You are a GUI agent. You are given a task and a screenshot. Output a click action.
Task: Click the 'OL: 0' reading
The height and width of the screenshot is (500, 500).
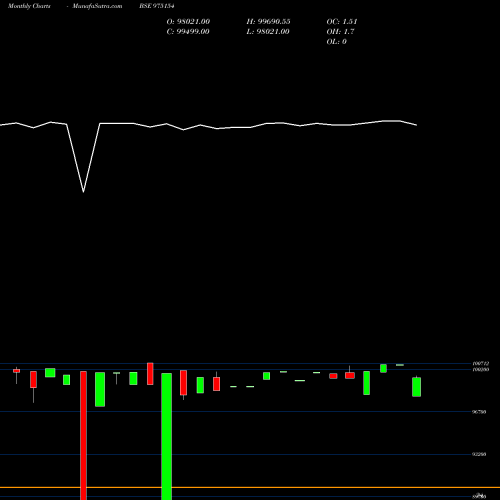pos(337,42)
